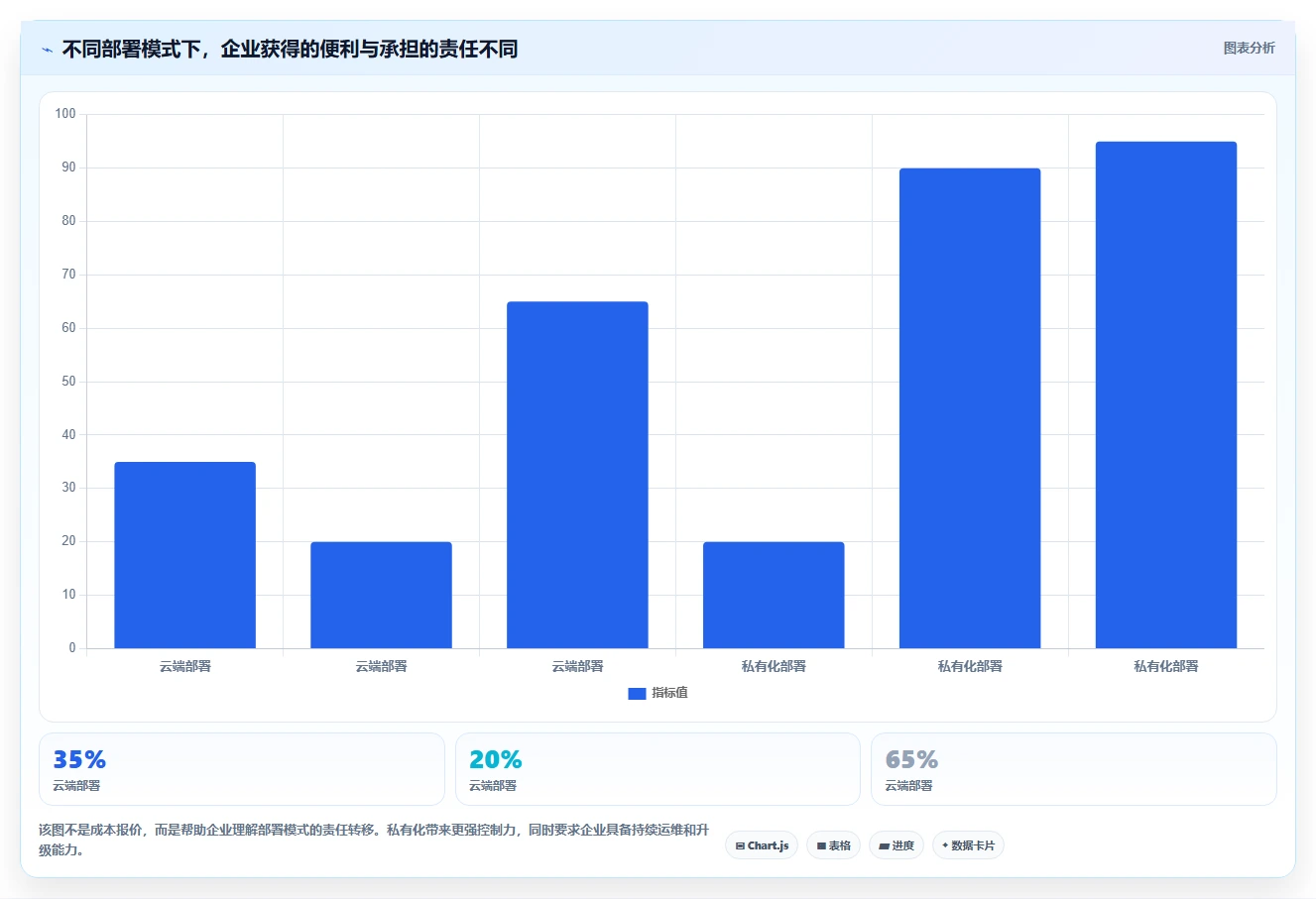Toggle the 指标值 legend label
The height and width of the screenshot is (899, 1316).
click(x=669, y=693)
